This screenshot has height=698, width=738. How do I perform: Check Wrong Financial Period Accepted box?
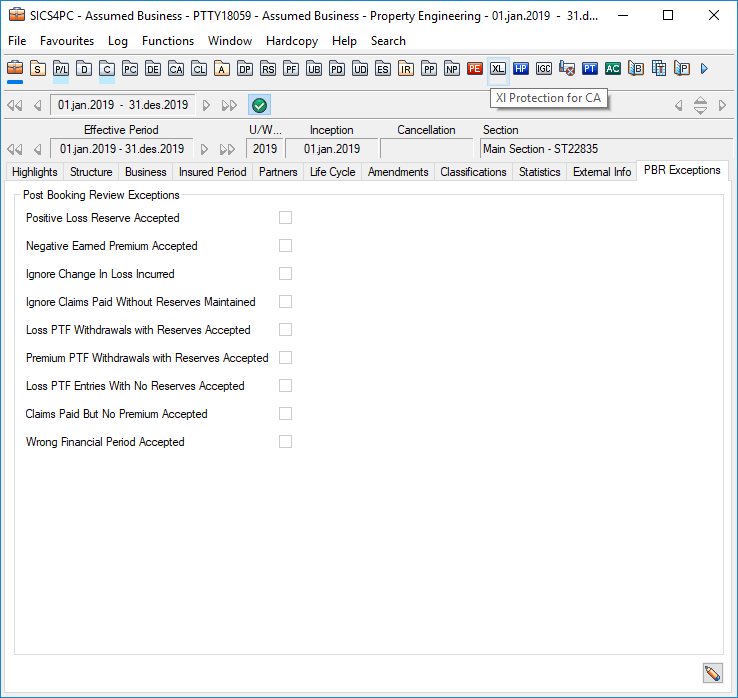(286, 442)
